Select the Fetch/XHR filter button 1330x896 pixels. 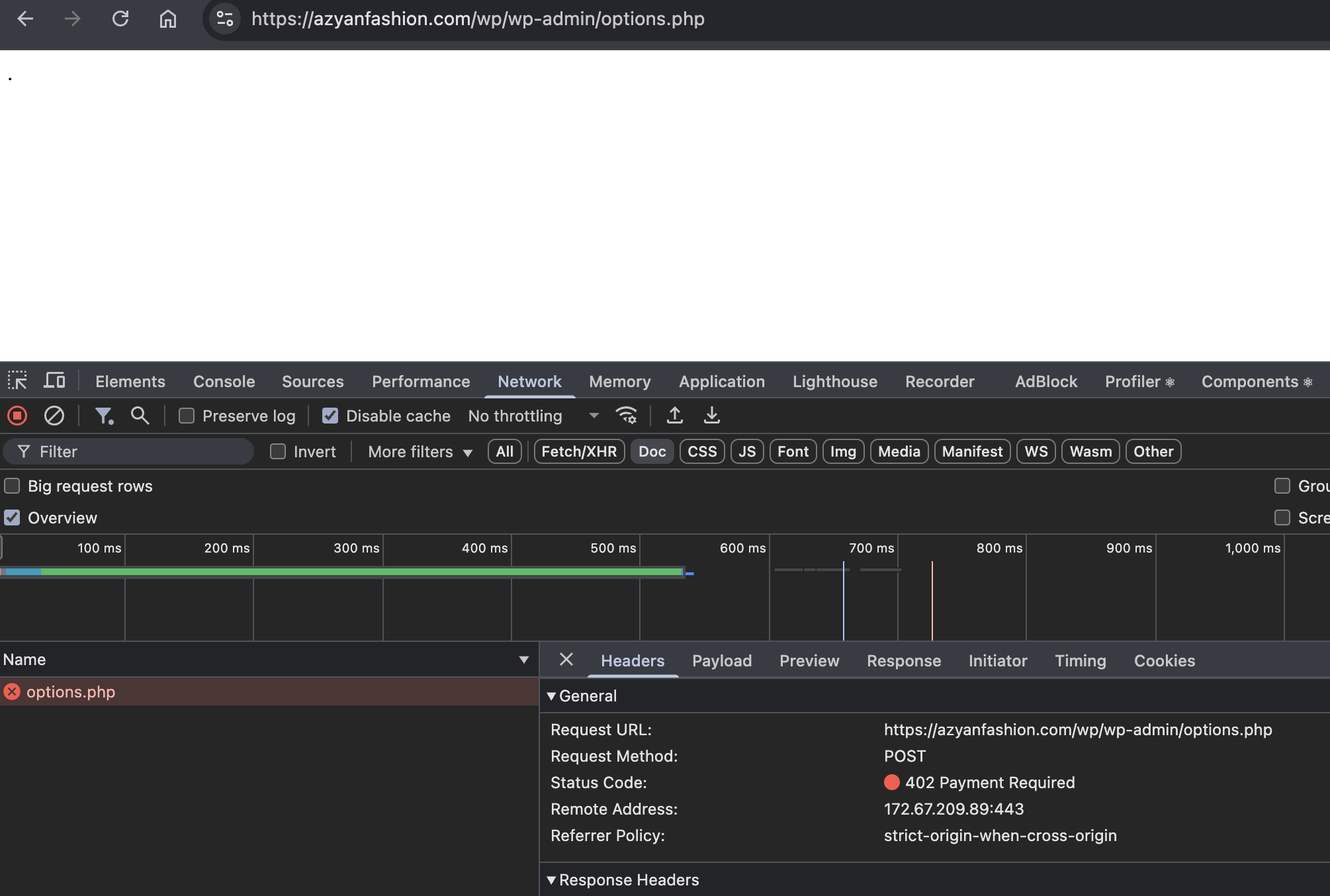(x=579, y=451)
